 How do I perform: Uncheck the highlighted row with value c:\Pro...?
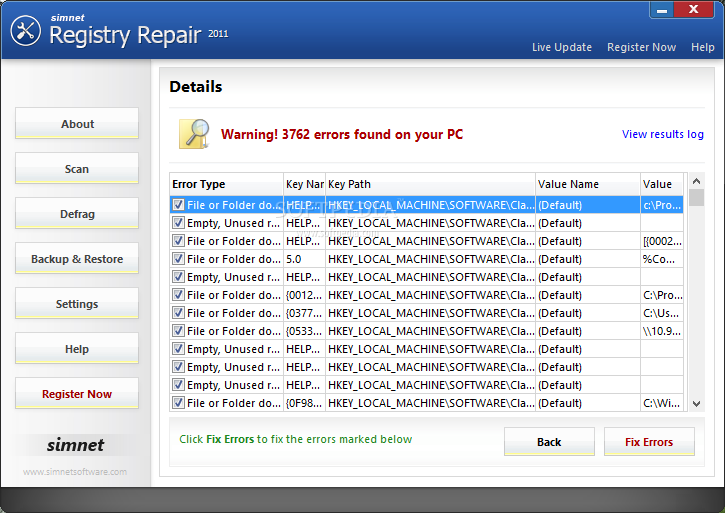coord(178,205)
